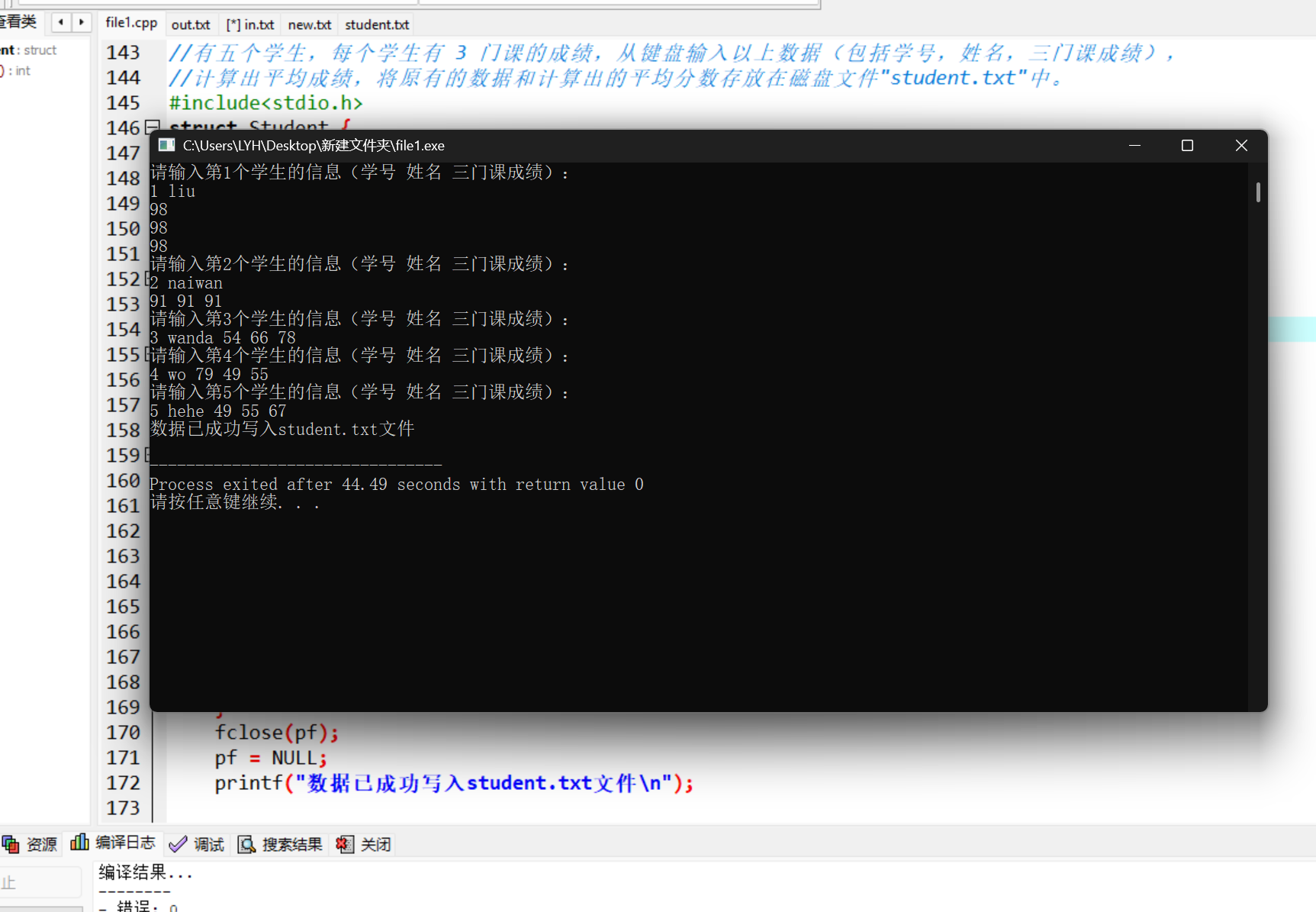
Task: Open the out.txt editor tab
Action: (x=191, y=24)
